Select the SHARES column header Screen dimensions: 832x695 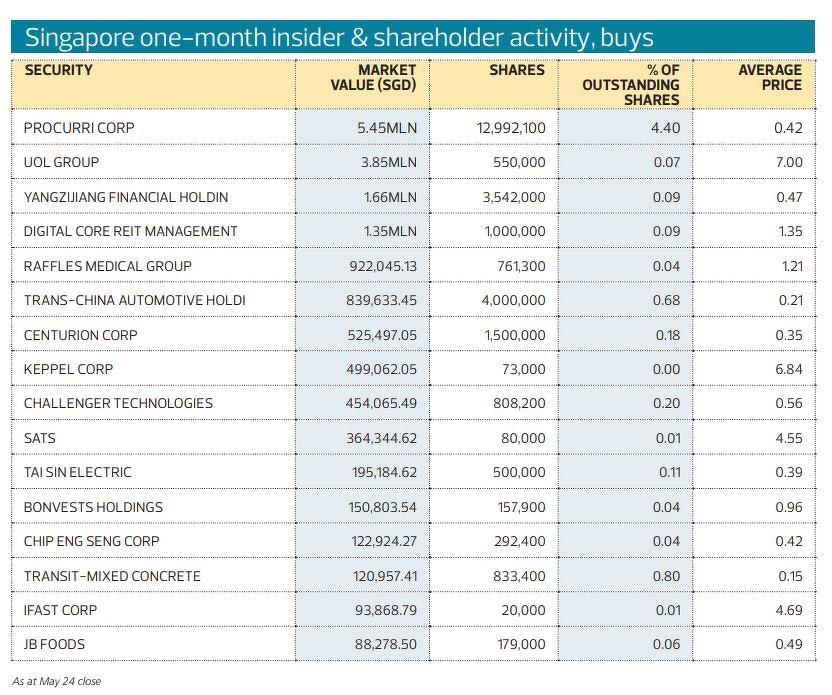click(516, 71)
